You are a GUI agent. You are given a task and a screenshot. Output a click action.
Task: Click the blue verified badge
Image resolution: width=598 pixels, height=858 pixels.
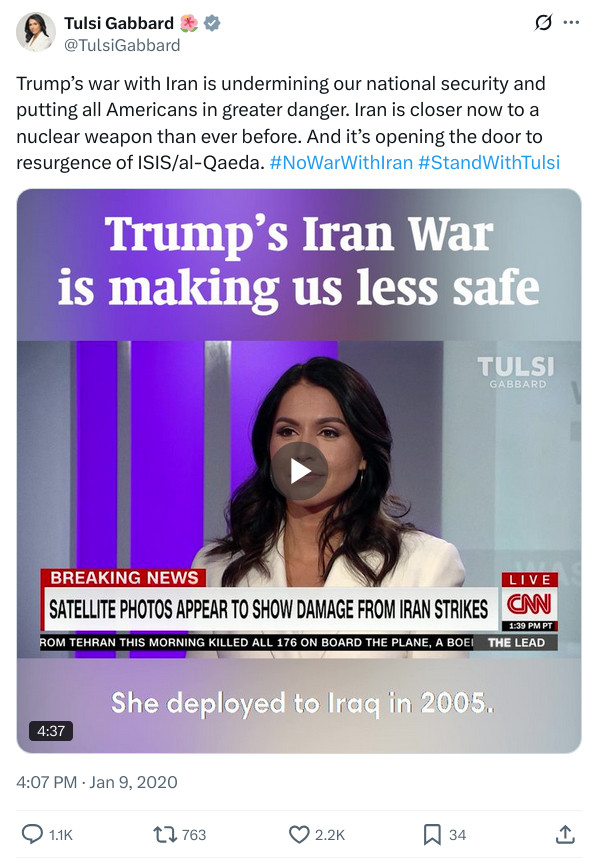[x=212, y=23]
